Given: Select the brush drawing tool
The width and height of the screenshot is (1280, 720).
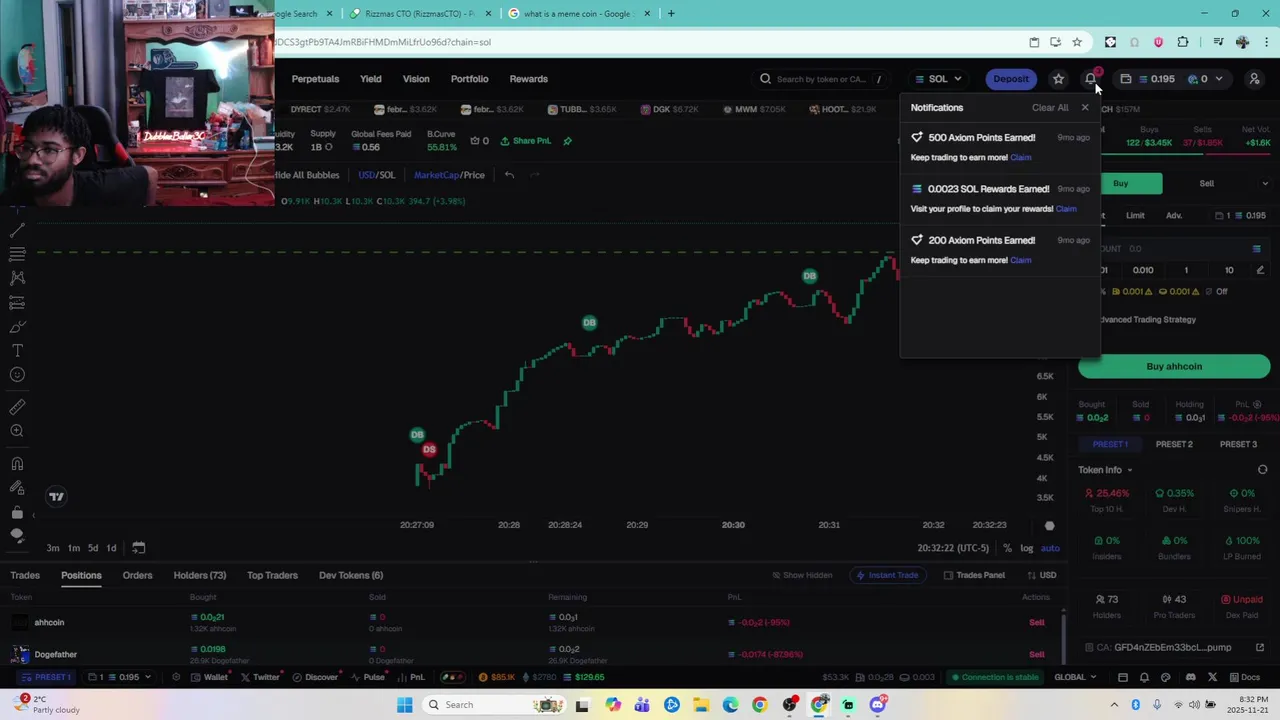Looking at the screenshot, I should (17, 327).
